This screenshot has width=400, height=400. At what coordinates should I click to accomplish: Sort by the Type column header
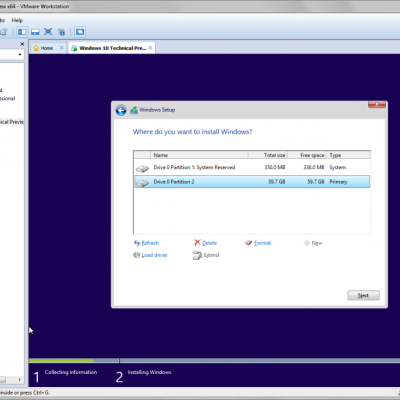tap(348, 155)
